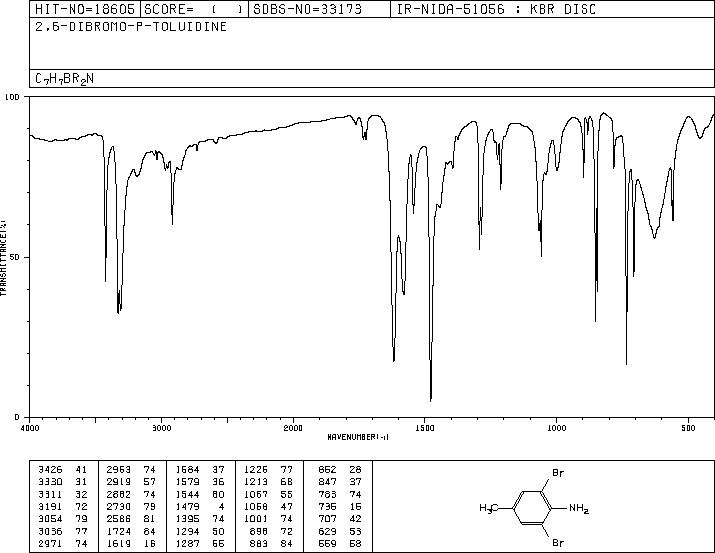Click the SCORE= field in header
The width and height of the screenshot is (715, 553).
coord(194,9)
